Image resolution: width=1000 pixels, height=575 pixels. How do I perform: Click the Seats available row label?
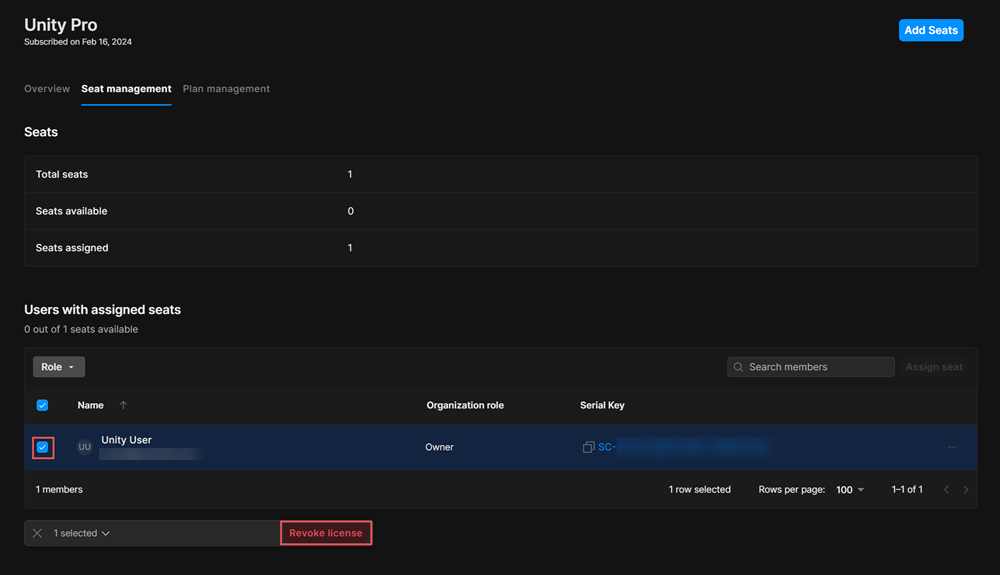(x=71, y=211)
